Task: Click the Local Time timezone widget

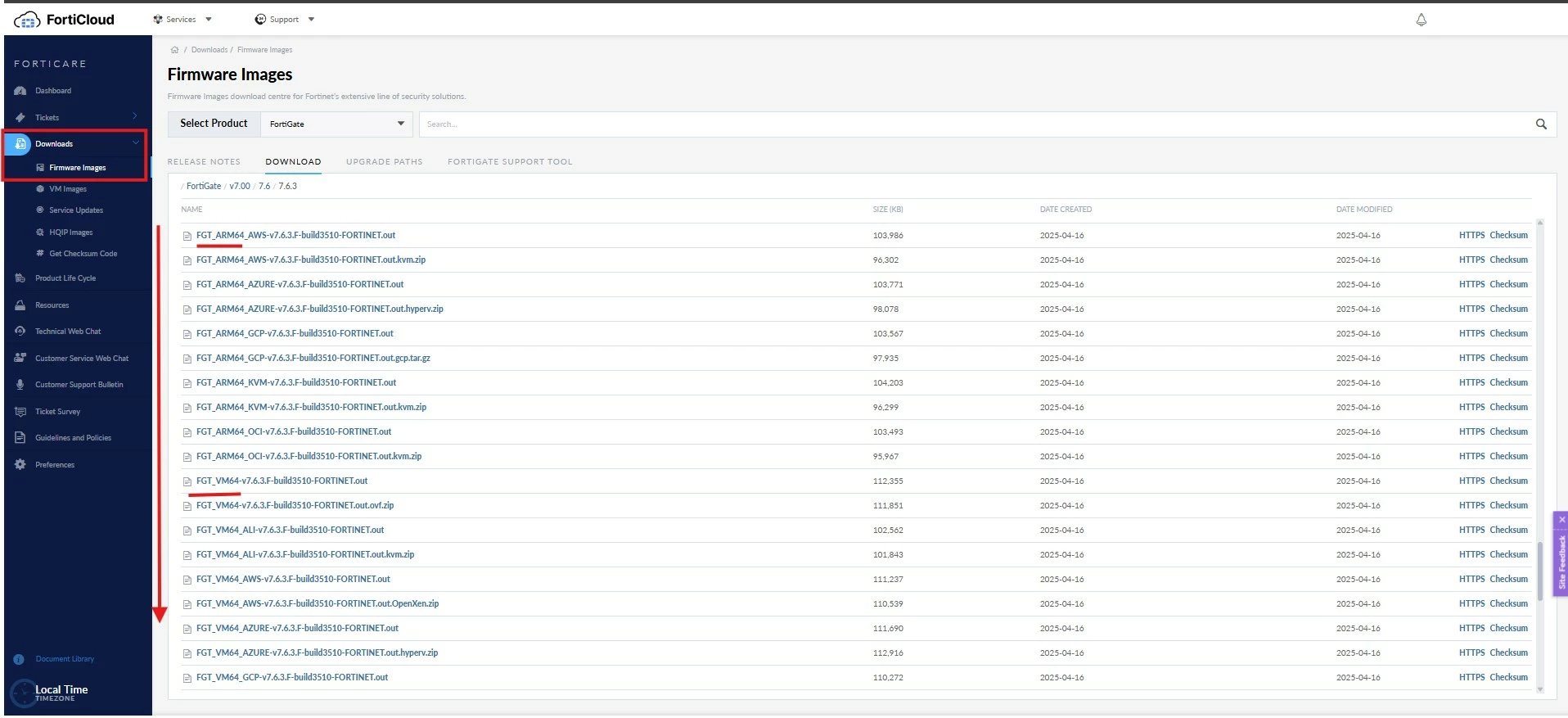Action: tap(51, 693)
